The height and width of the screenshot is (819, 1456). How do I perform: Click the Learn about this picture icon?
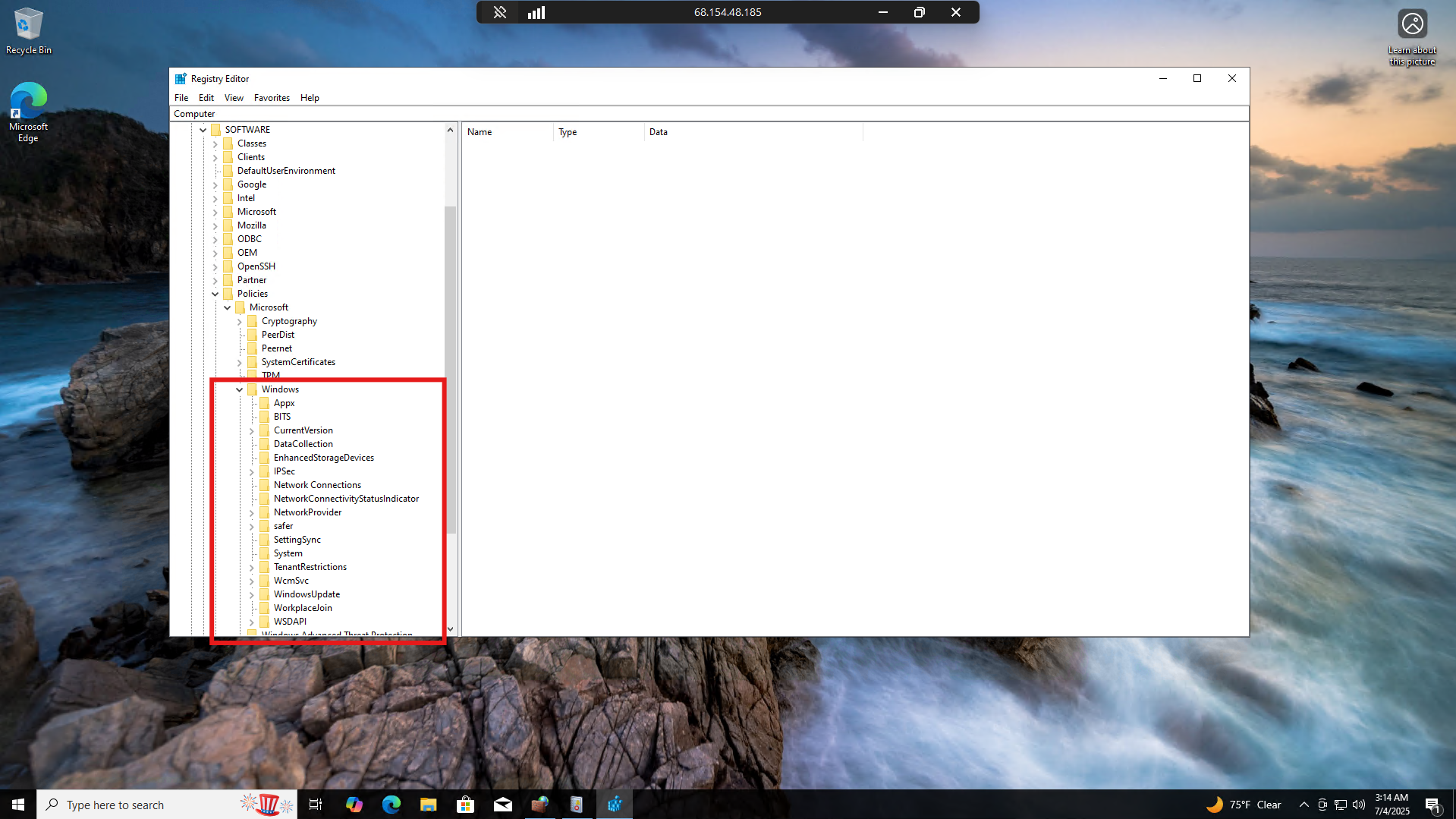[x=1411, y=25]
